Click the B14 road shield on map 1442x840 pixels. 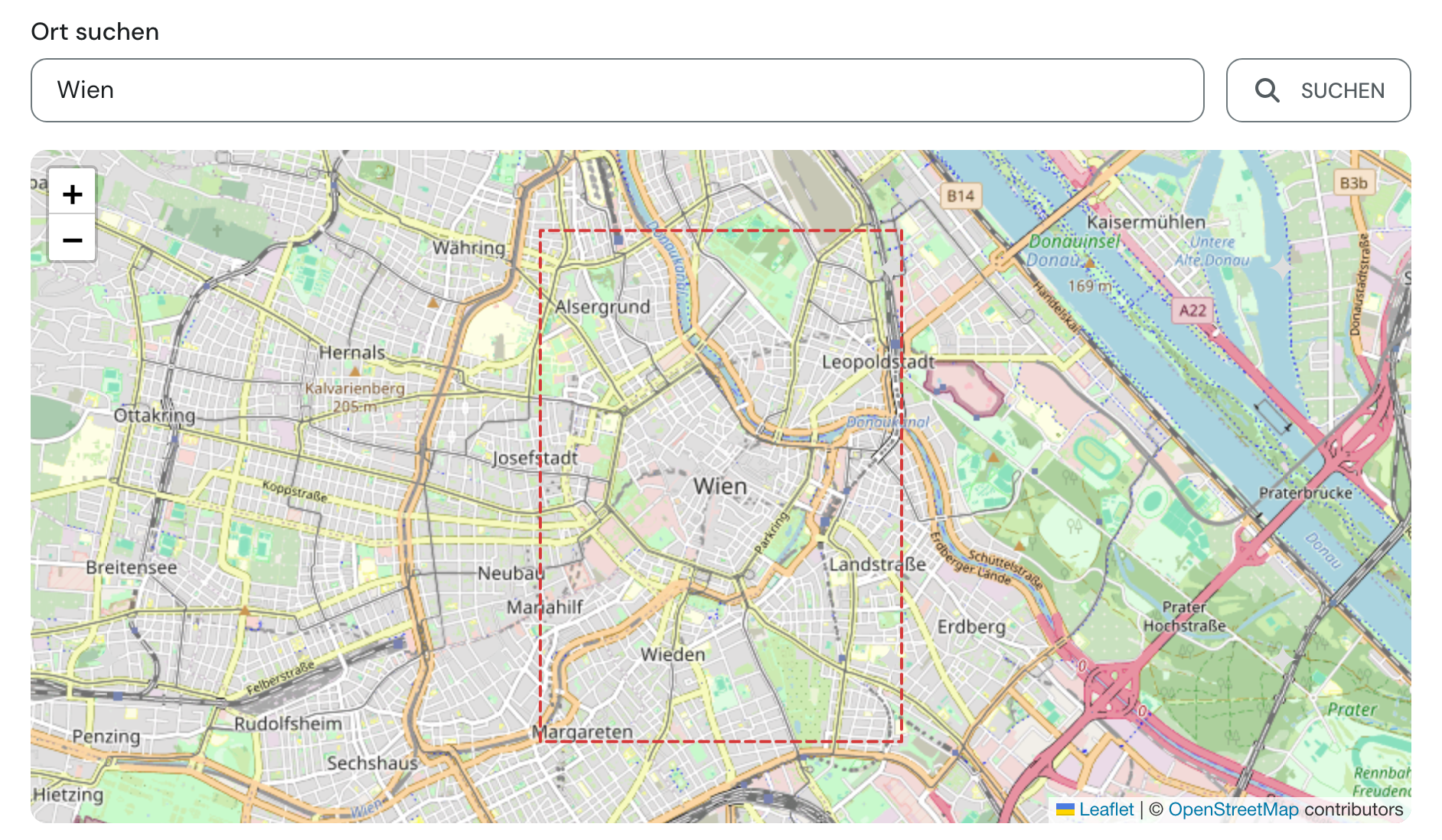pyautogui.click(x=961, y=196)
